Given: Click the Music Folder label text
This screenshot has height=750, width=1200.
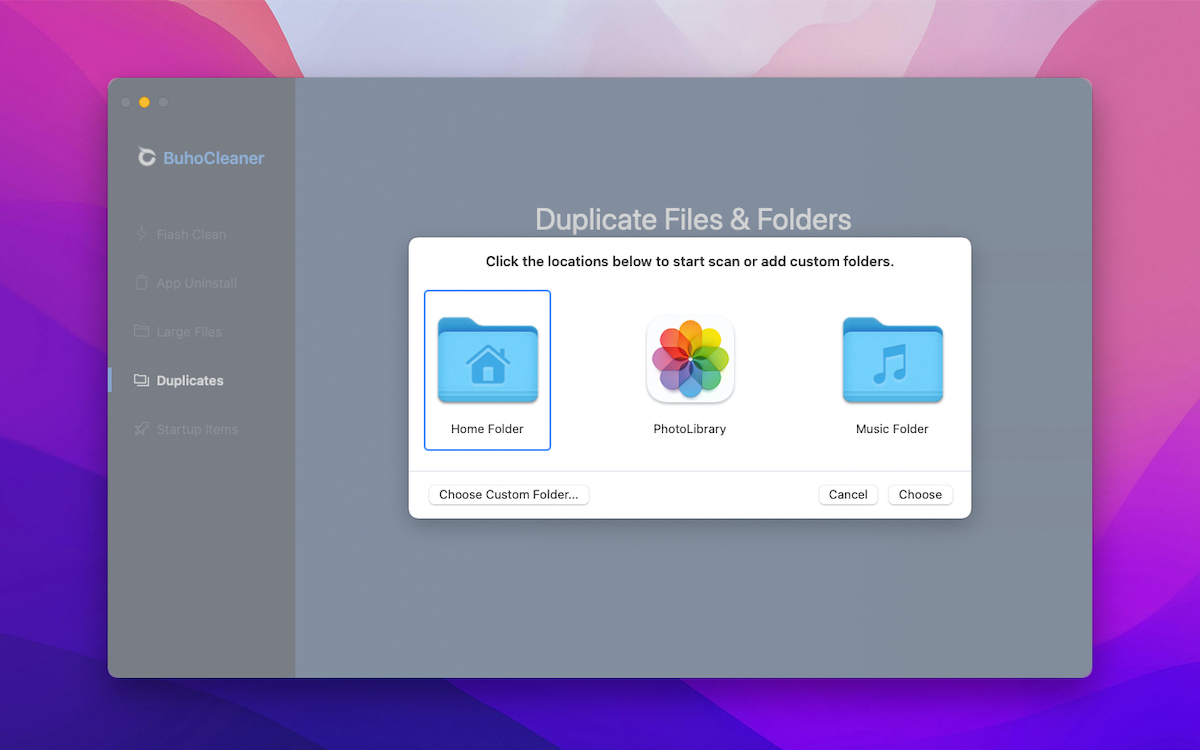Looking at the screenshot, I should click(x=892, y=429).
